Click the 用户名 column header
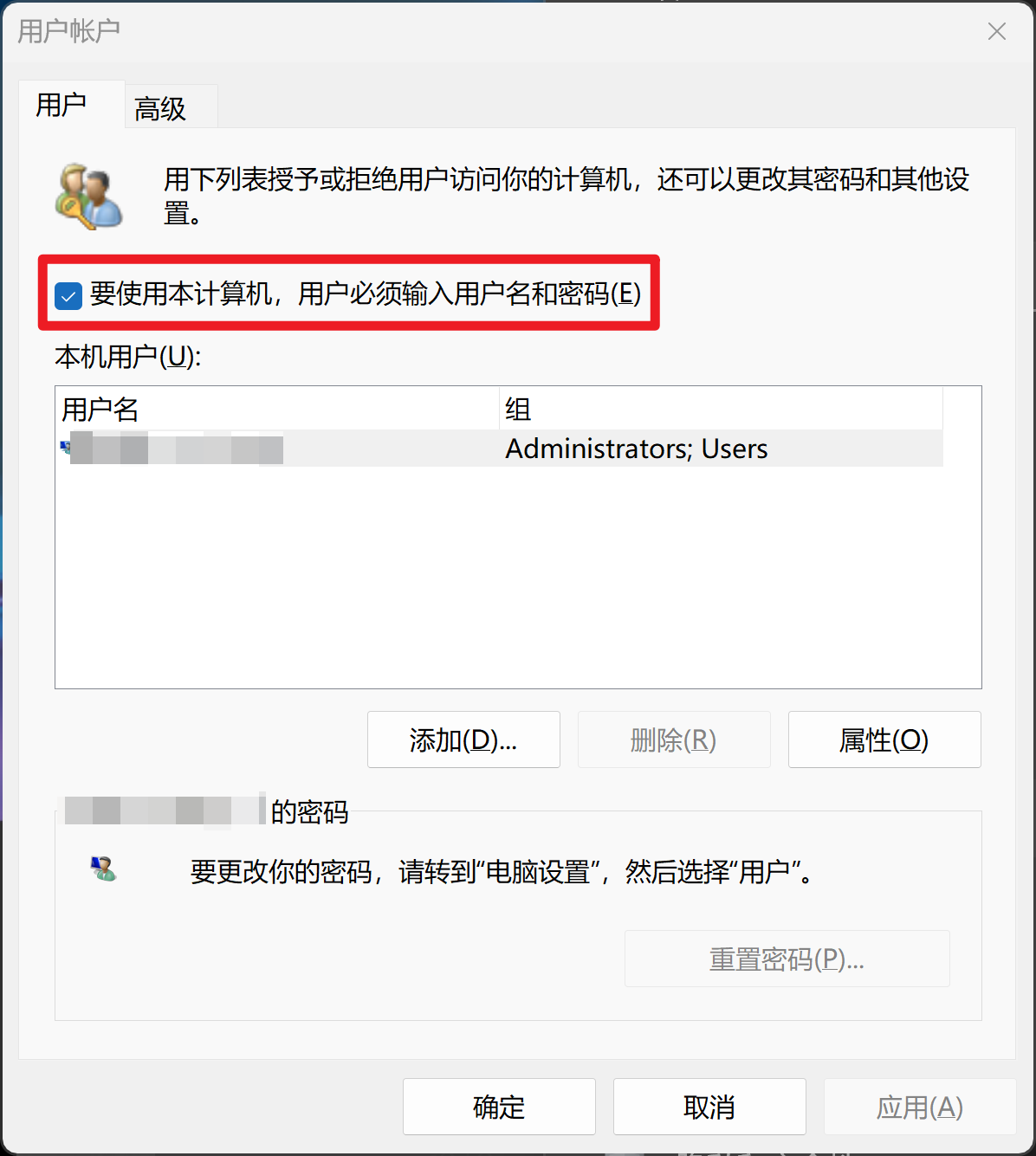This screenshot has width=1036, height=1156. 277,409
